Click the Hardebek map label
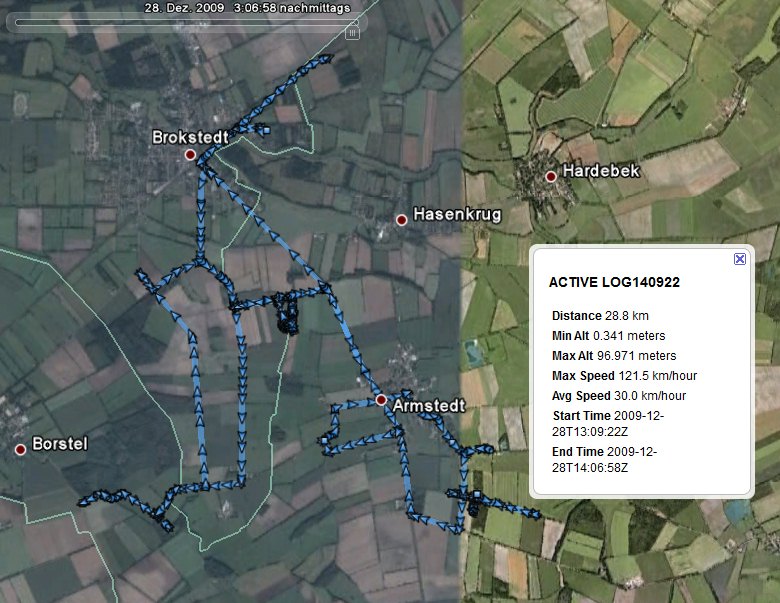 pos(600,172)
